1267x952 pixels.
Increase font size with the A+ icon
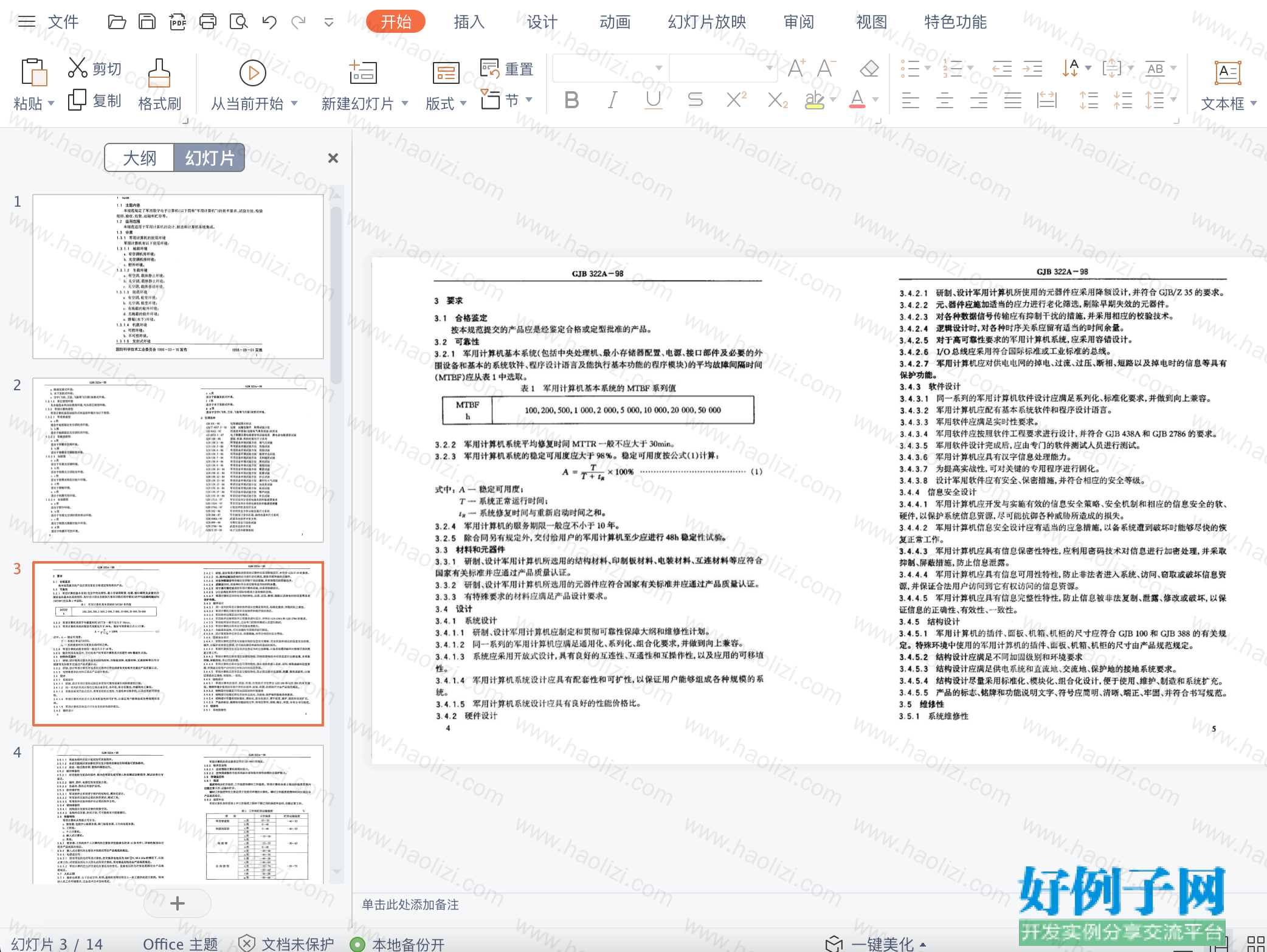pyautogui.click(x=796, y=68)
